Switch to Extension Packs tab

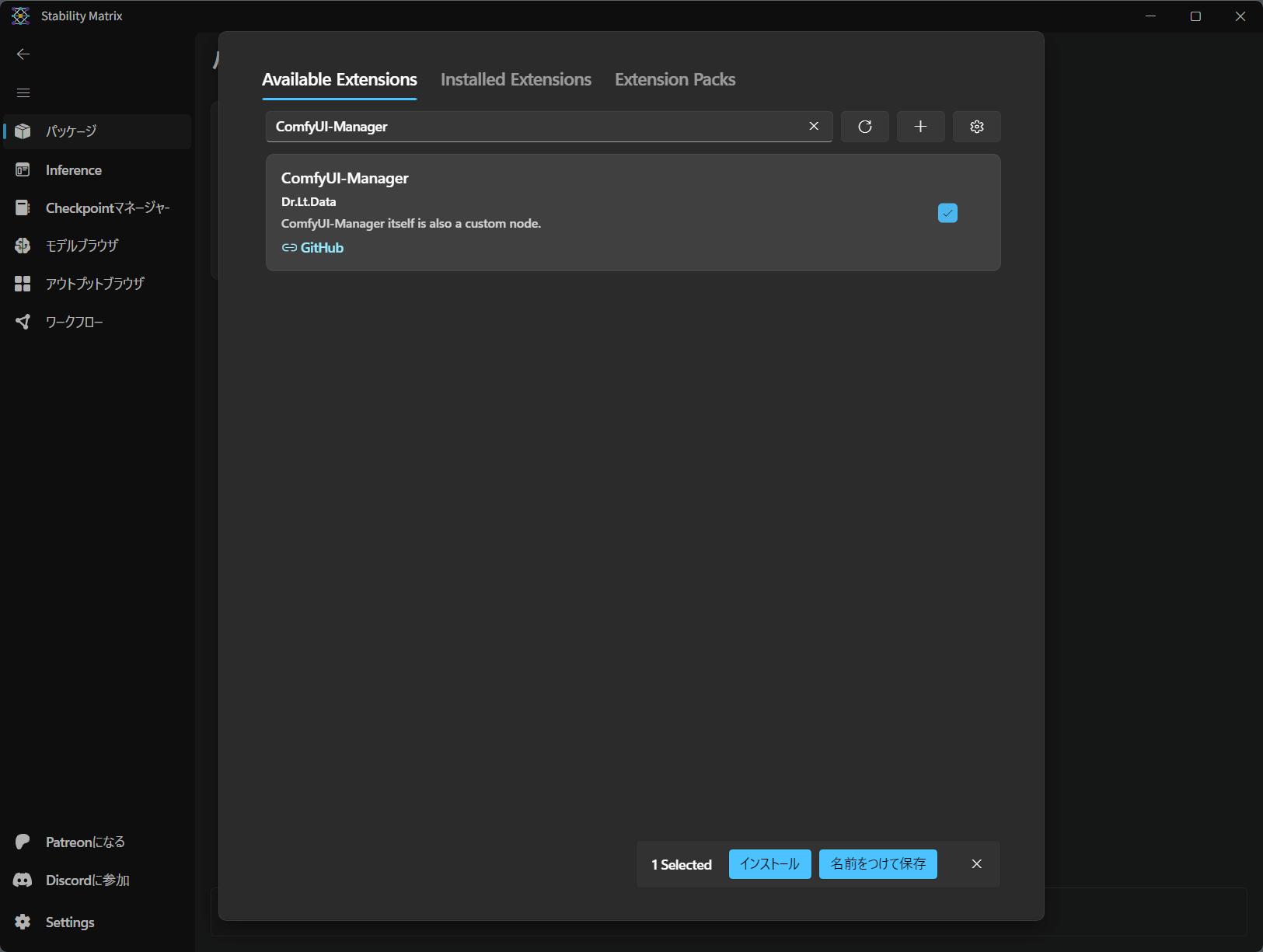tap(675, 79)
